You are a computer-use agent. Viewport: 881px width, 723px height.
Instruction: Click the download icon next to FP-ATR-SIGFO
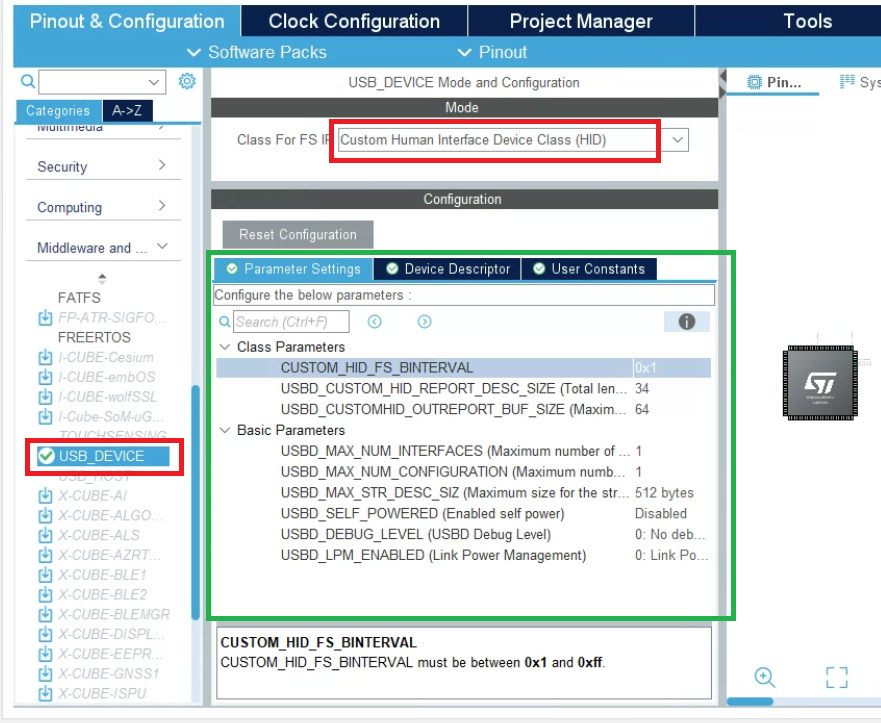coord(45,317)
